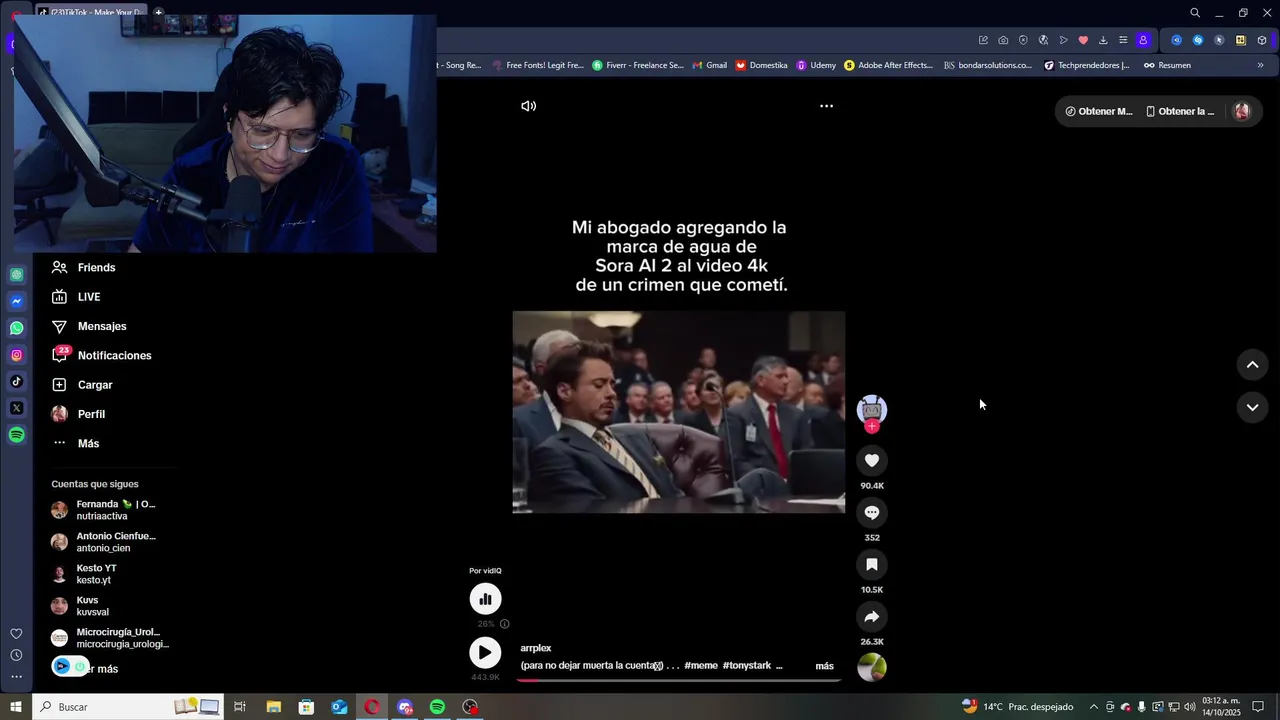Open followed account microcirugia_urologi
This screenshot has width=1280, height=720.
pyautogui.click(x=110, y=638)
